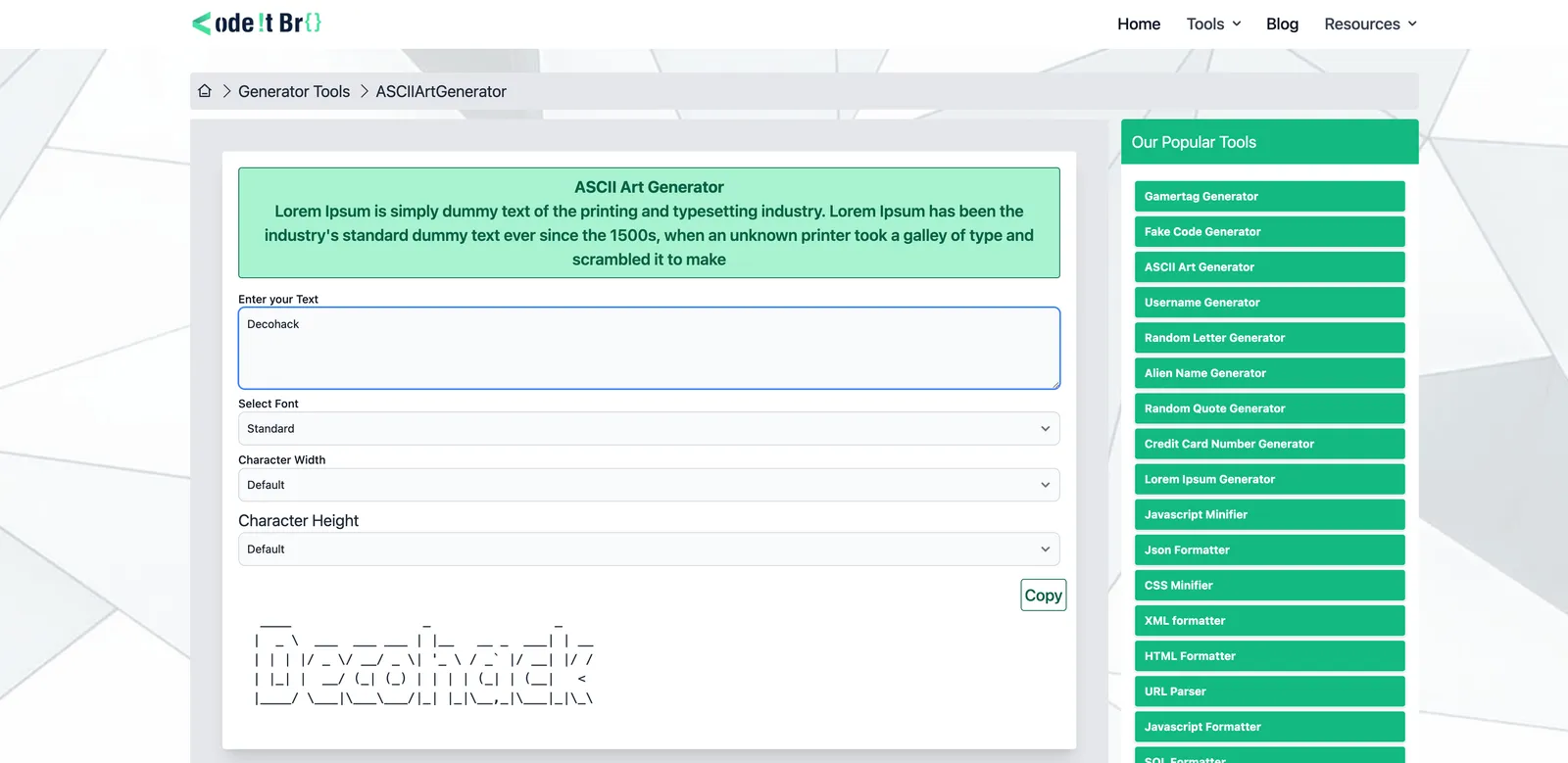Open the Credit Card Number Generator
The width and height of the screenshot is (1568, 763).
coord(1269,444)
